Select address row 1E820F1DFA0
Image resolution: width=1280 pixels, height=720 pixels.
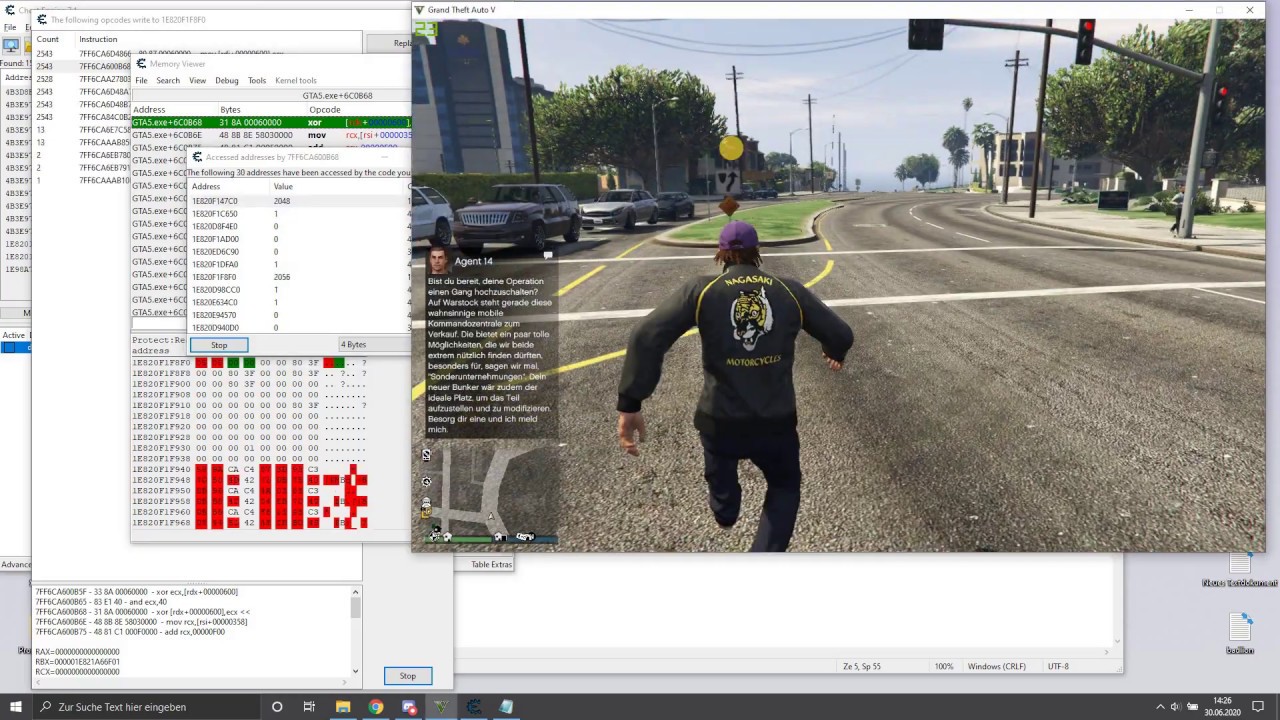click(299, 264)
